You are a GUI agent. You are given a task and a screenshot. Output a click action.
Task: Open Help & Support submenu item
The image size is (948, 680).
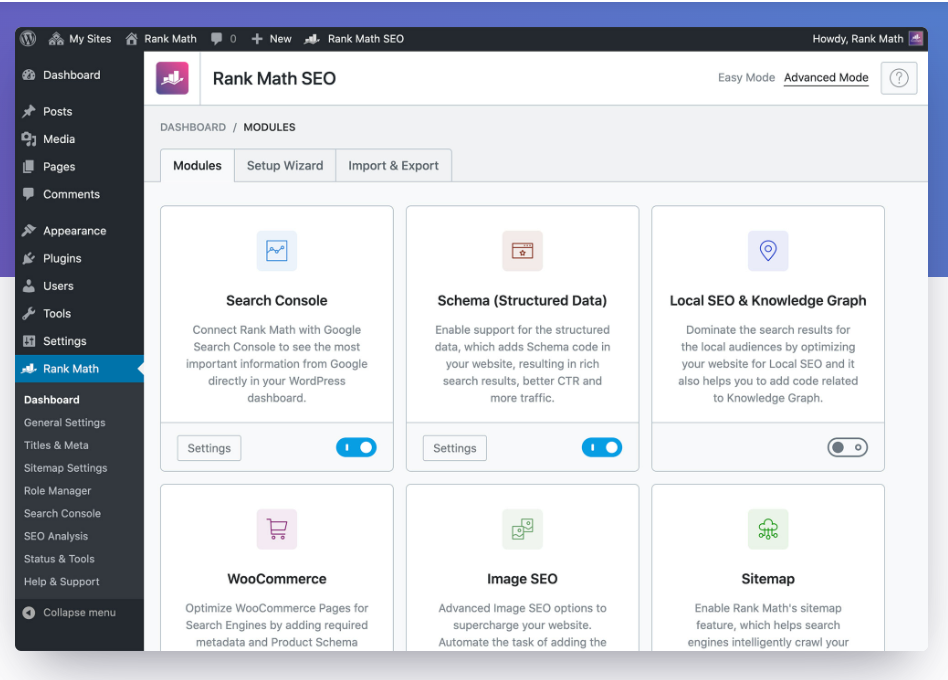pos(62,581)
